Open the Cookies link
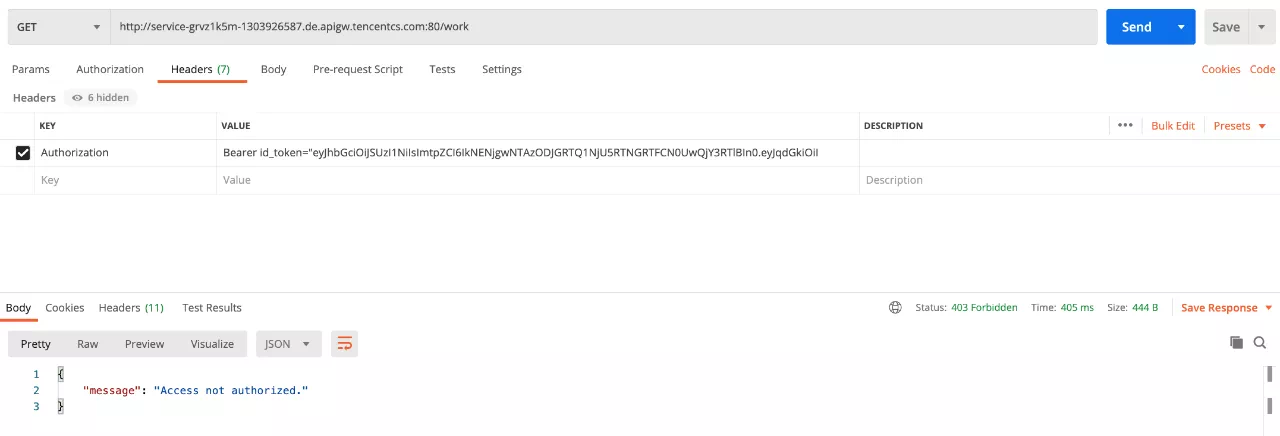Image resolution: width=1280 pixels, height=436 pixels. [x=1220, y=69]
